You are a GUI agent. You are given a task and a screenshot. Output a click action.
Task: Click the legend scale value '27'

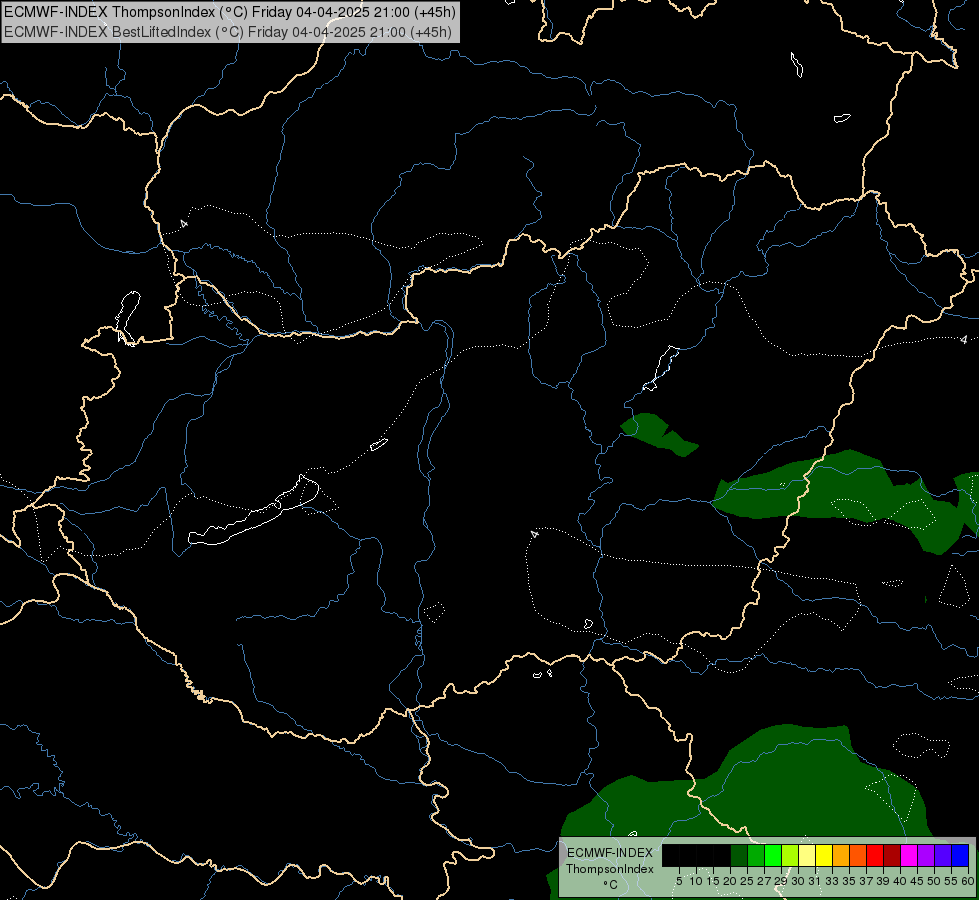[x=764, y=881]
